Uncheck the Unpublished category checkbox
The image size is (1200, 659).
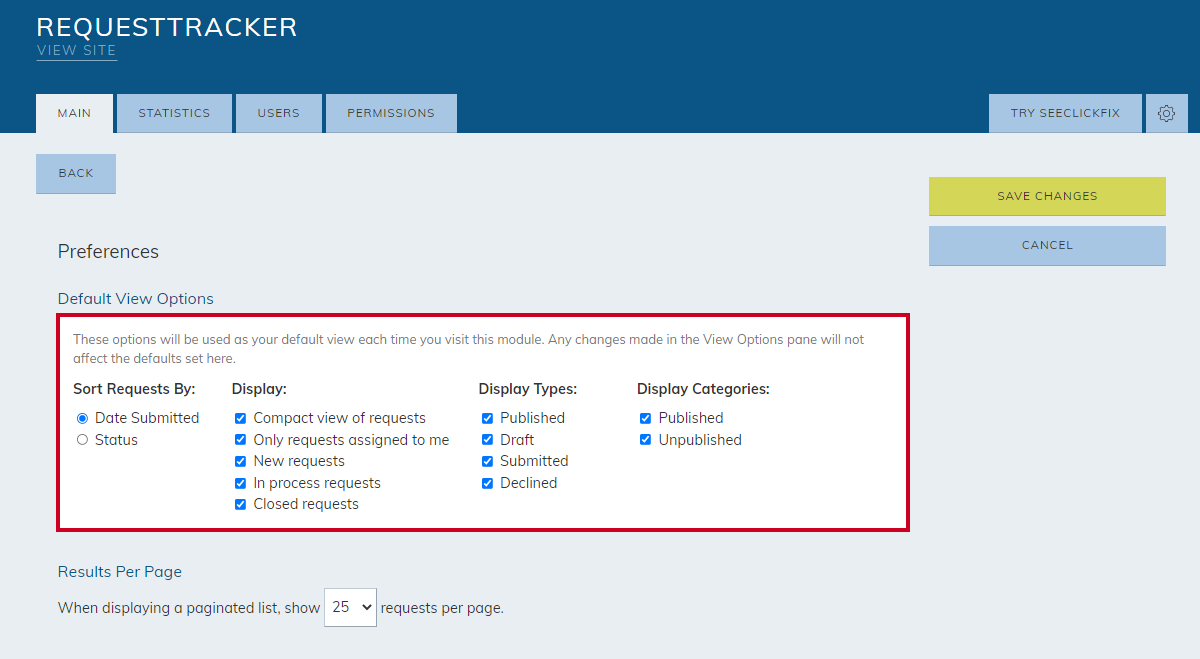645,440
